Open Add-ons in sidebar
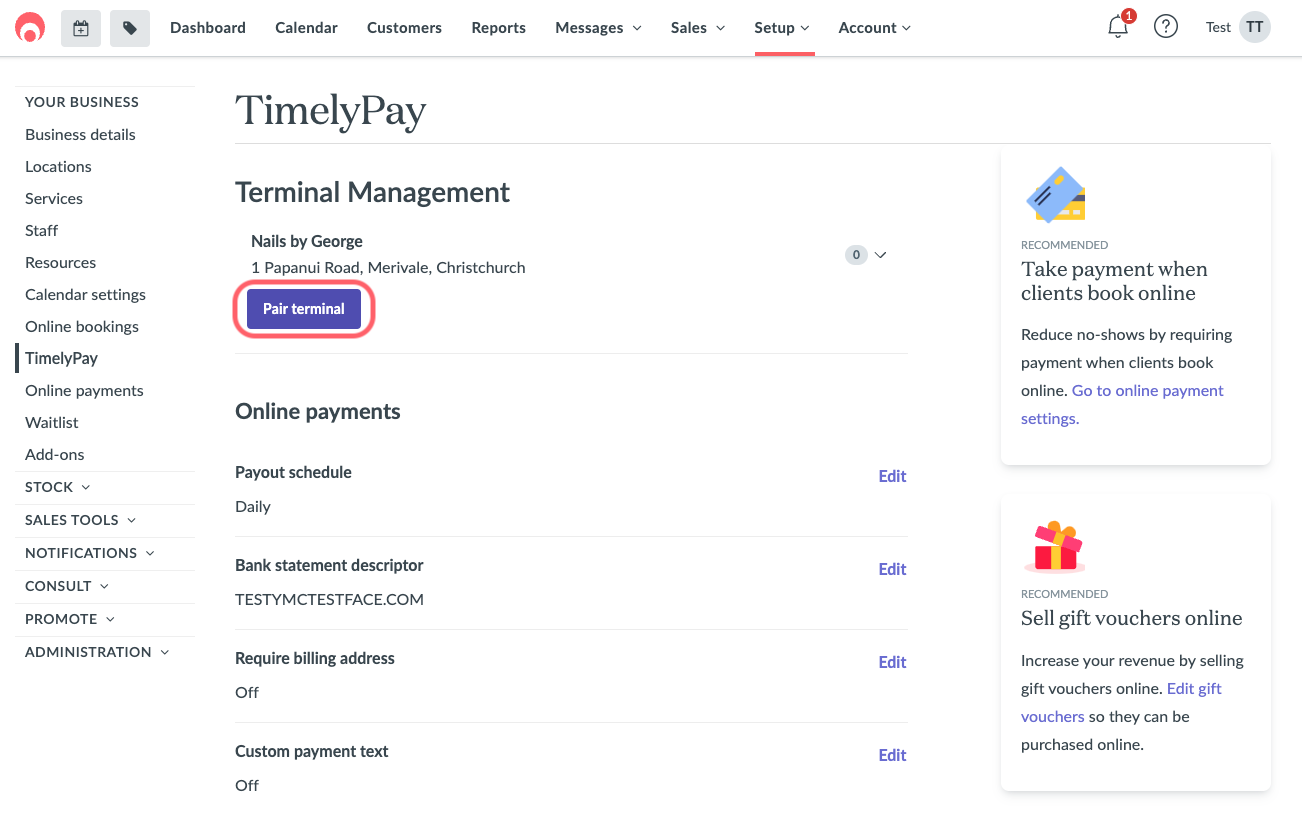The height and width of the screenshot is (813, 1302). 55,454
